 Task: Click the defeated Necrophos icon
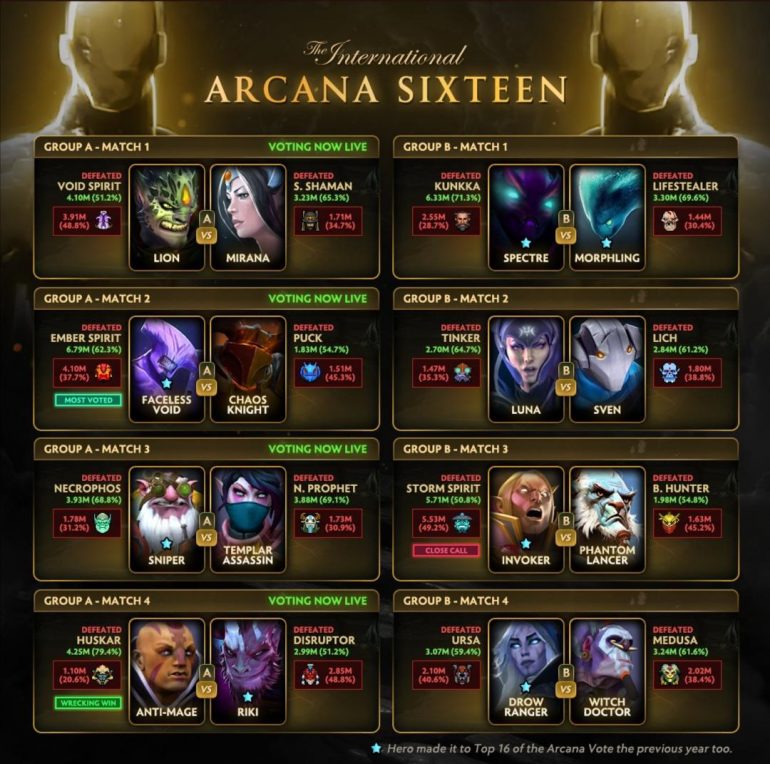104,523
